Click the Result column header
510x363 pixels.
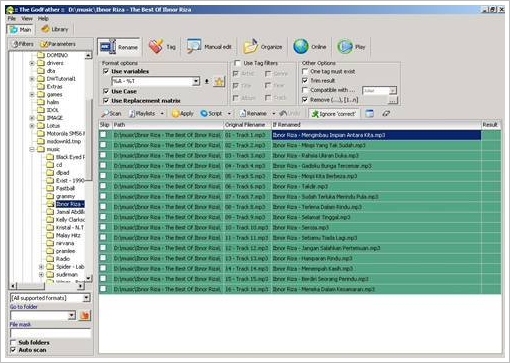tap(490, 125)
